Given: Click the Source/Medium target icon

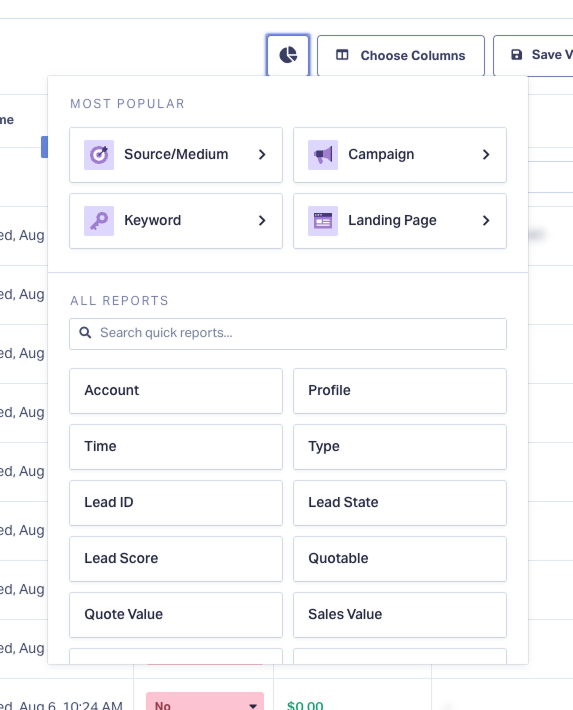Looking at the screenshot, I should [99, 155].
